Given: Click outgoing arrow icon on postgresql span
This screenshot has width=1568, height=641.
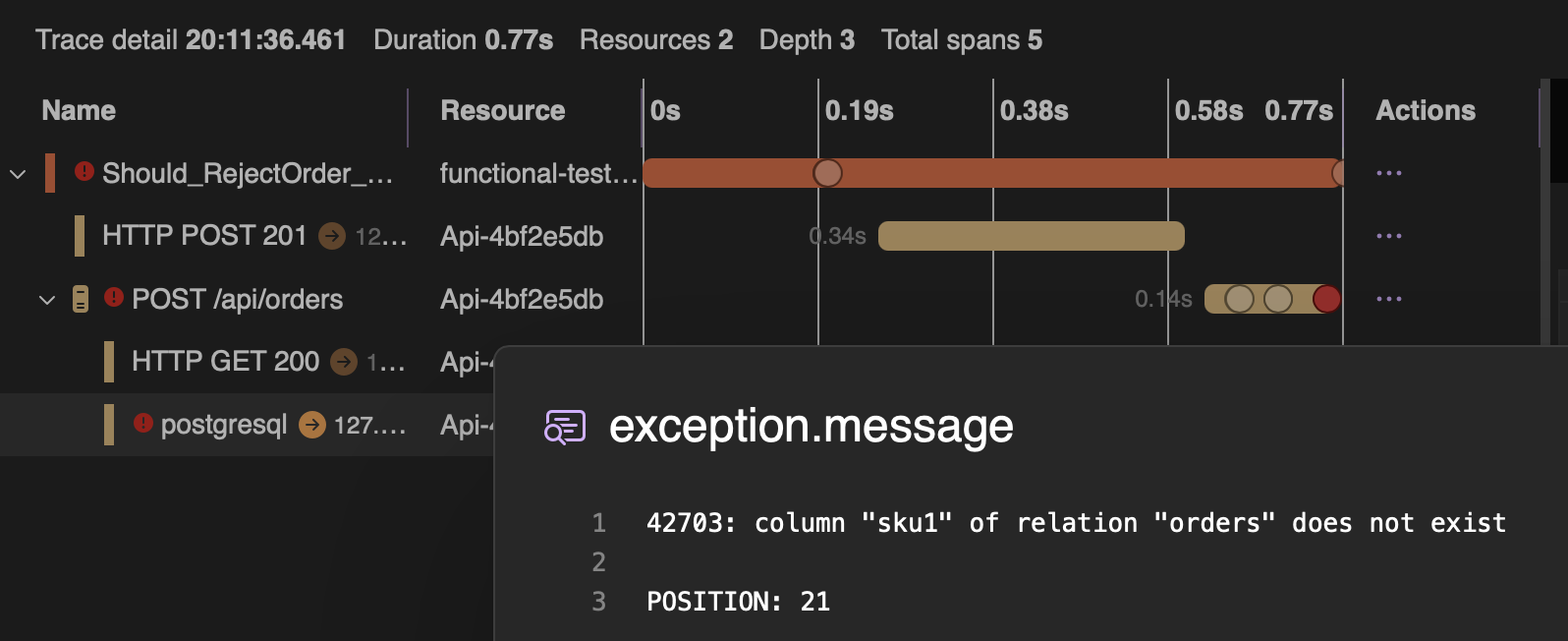Looking at the screenshot, I should coord(312,425).
